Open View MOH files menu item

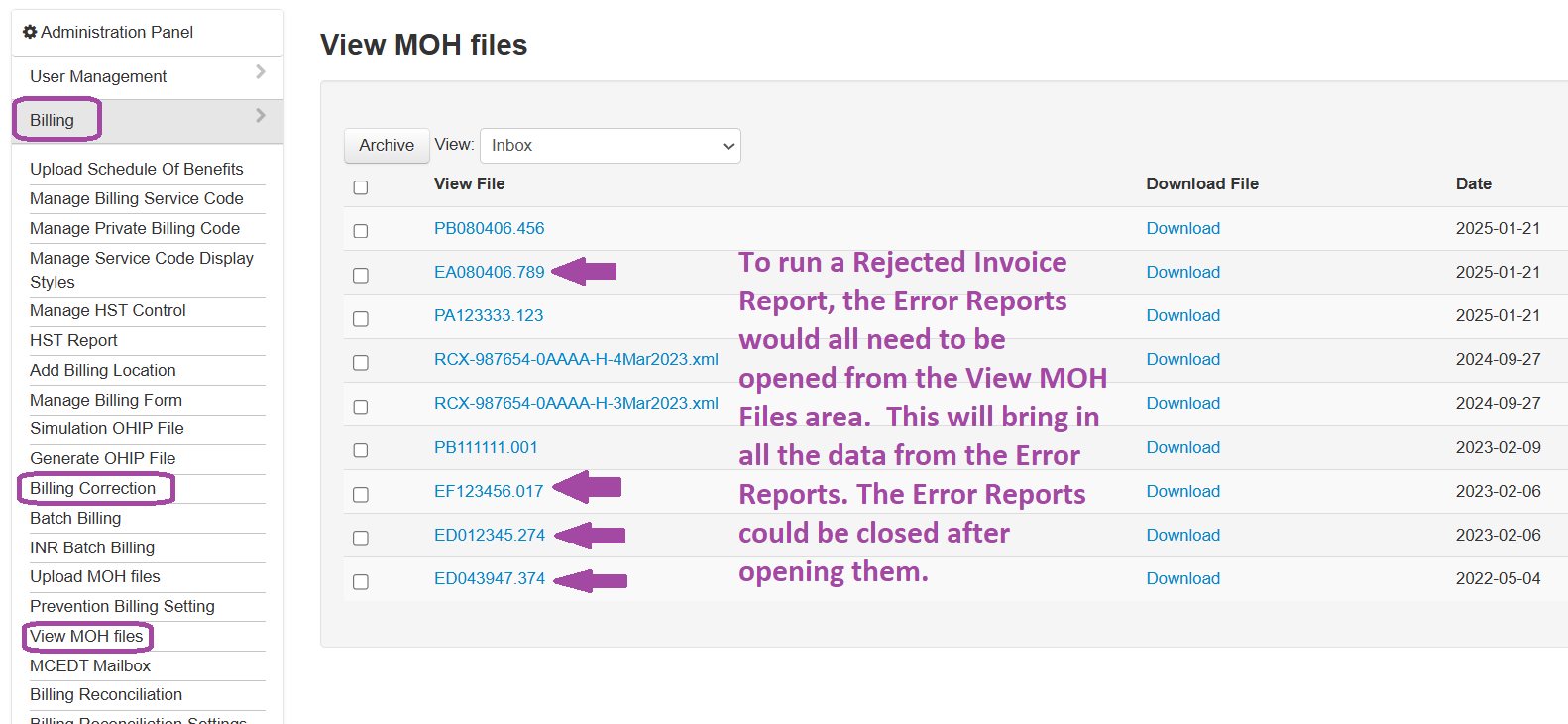point(86,636)
